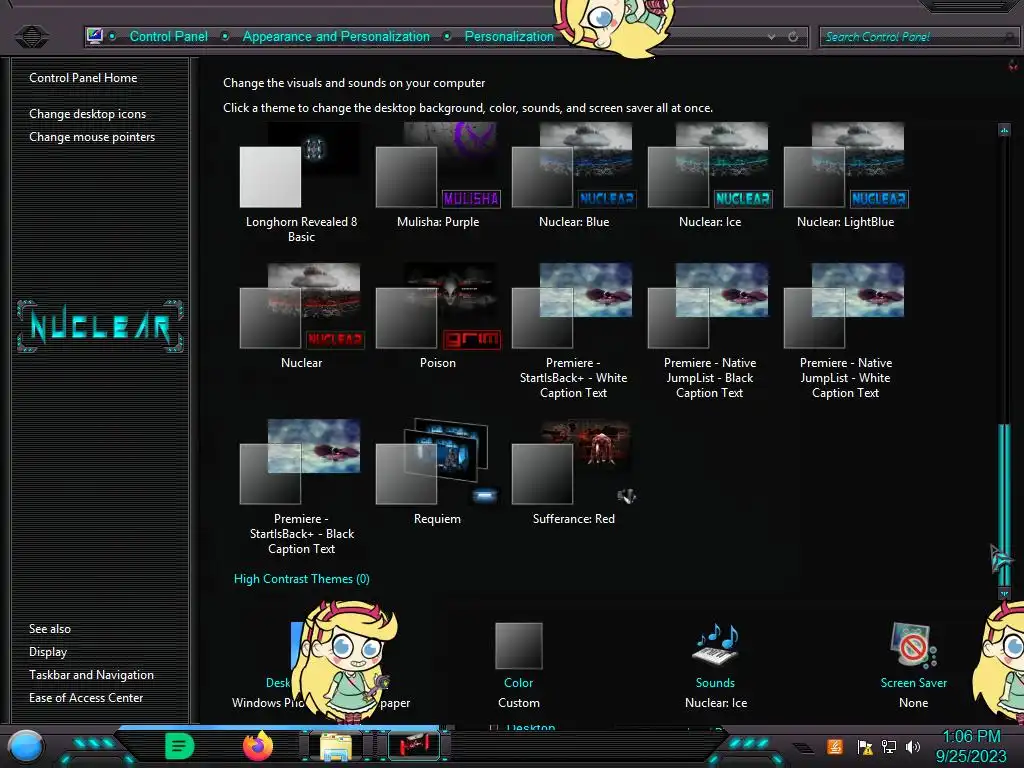This screenshot has width=1024, height=768.
Task: Open the Screen Saver settings icon
Action: (x=914, y=645)
